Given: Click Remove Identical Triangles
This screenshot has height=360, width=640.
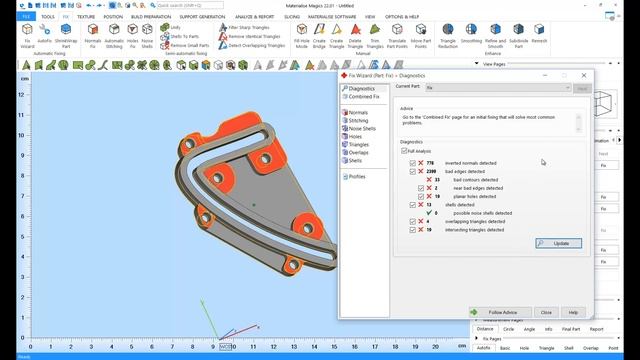Looking at the screenshot, I should click(249, 36).
